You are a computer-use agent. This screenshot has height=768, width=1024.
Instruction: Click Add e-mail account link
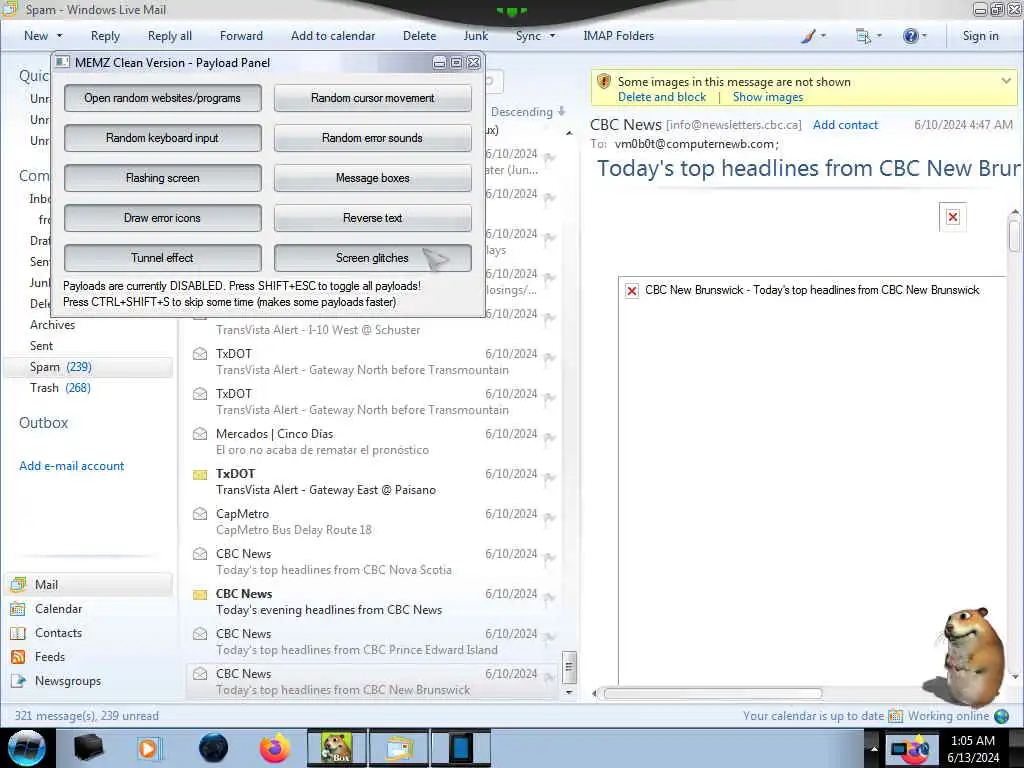coord(71,466)
